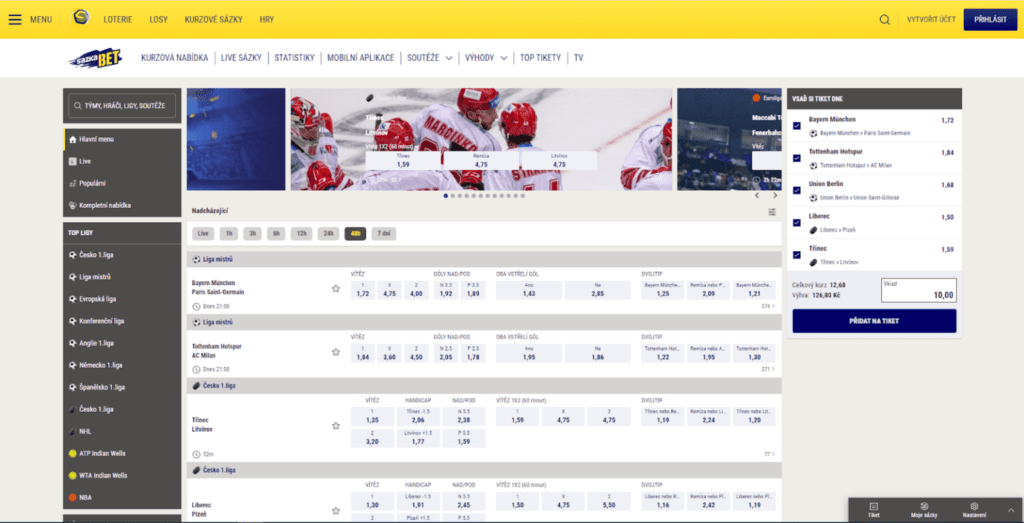
Task: Uncheck Liberec in ticket of the day
Action: click(x=796, y=223)
